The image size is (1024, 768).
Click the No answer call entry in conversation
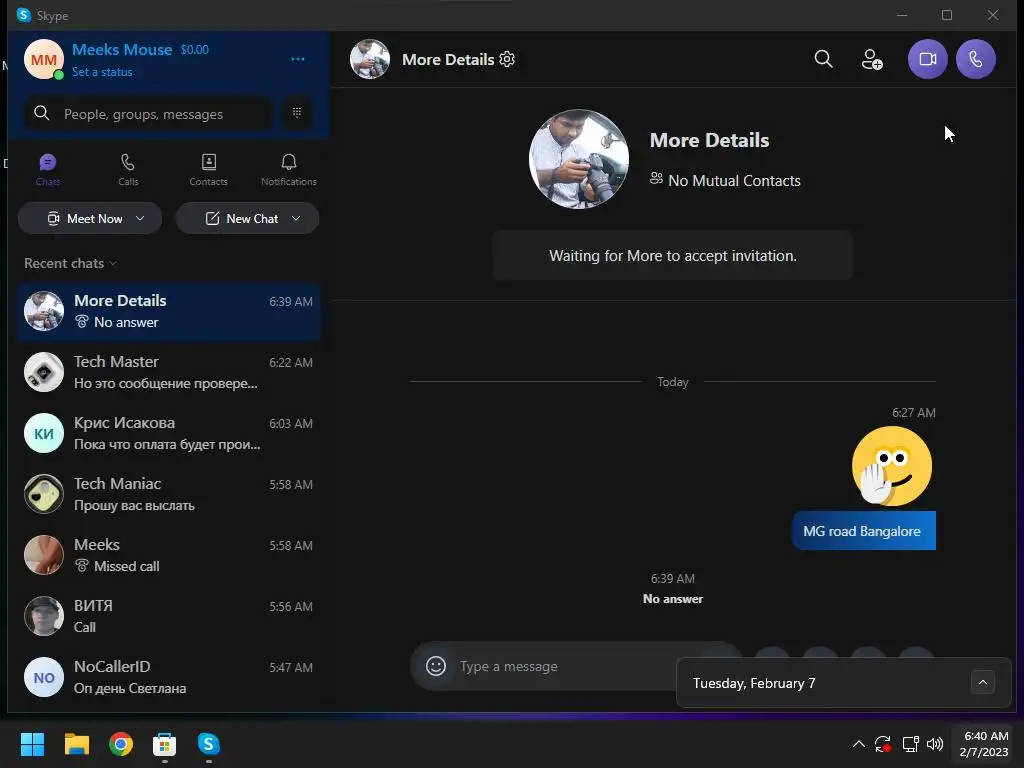pos(673,598)
